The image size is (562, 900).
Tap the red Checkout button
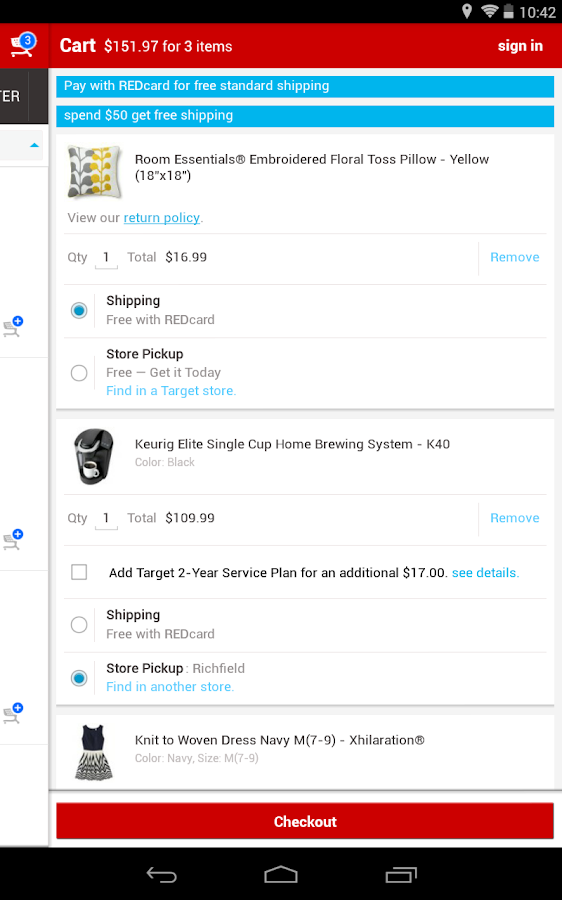click(x=305, y=821)
